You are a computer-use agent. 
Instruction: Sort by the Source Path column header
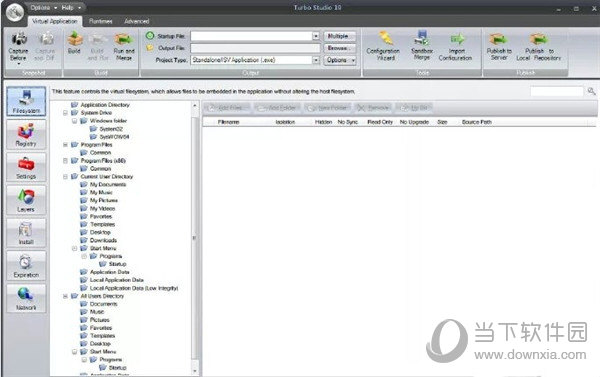tap(476, 122)
